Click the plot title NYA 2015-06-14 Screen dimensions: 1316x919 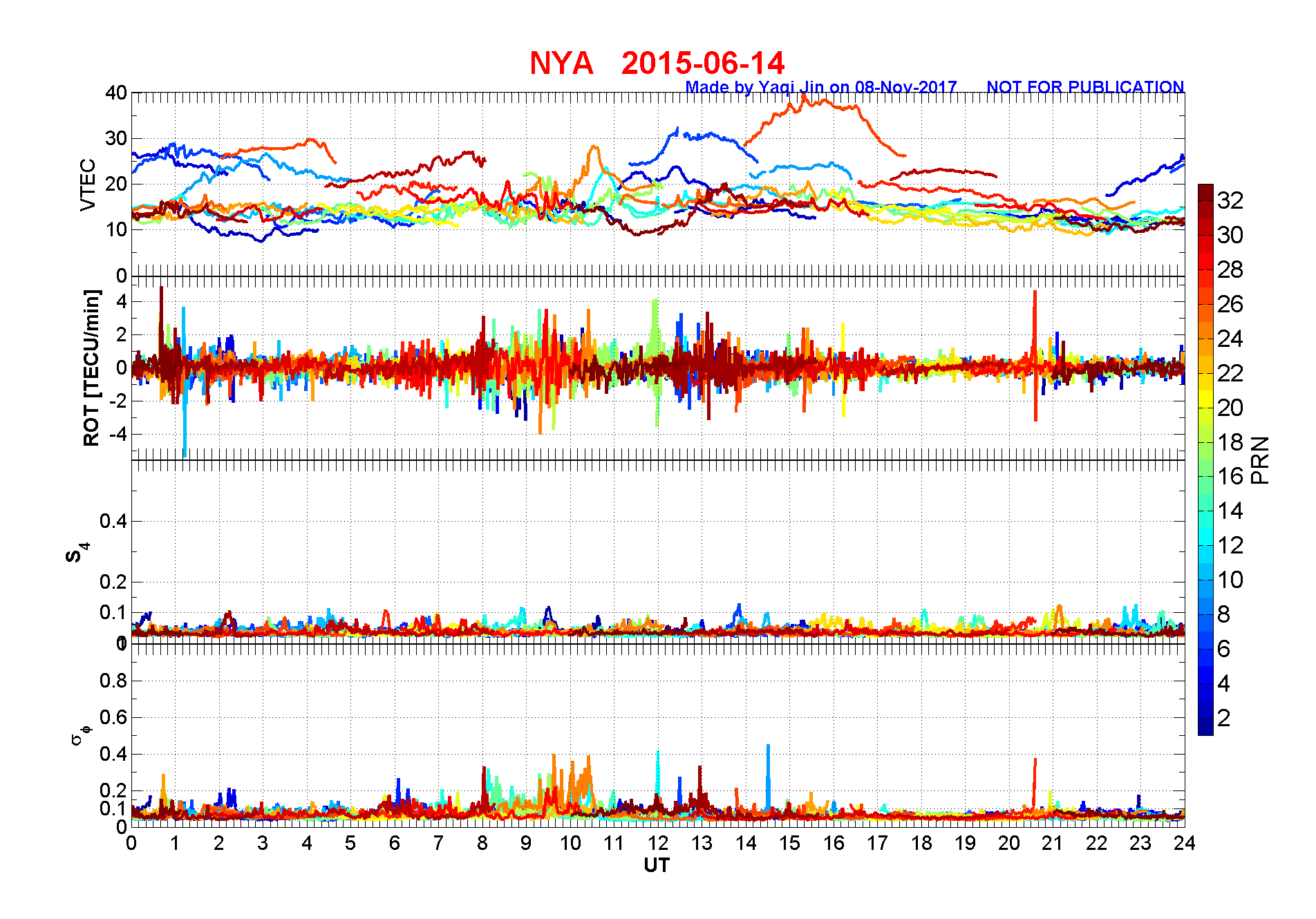657,63
